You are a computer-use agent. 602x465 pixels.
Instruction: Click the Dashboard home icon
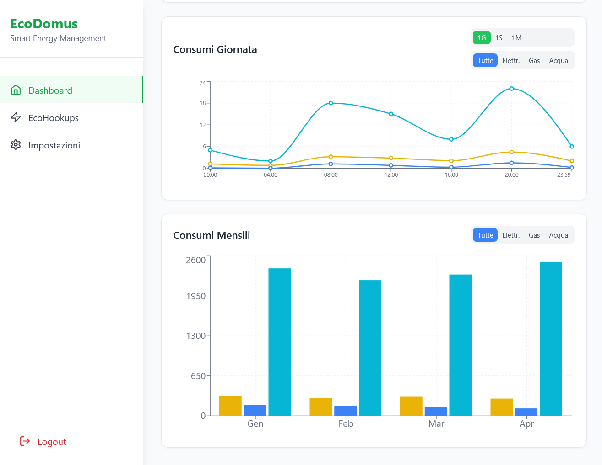[x=16, y=90]
